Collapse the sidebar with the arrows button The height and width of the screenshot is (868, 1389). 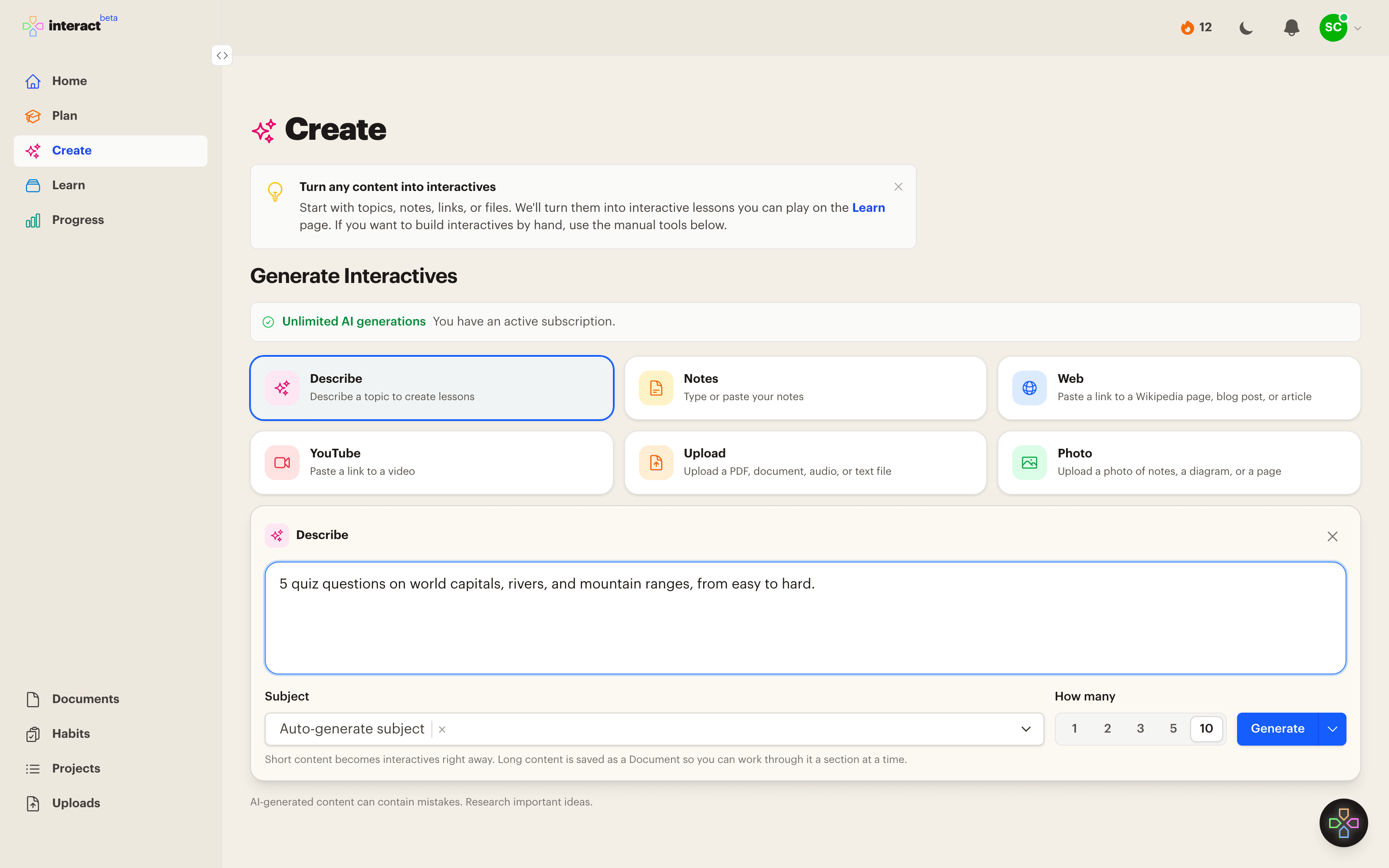(222, 56)
